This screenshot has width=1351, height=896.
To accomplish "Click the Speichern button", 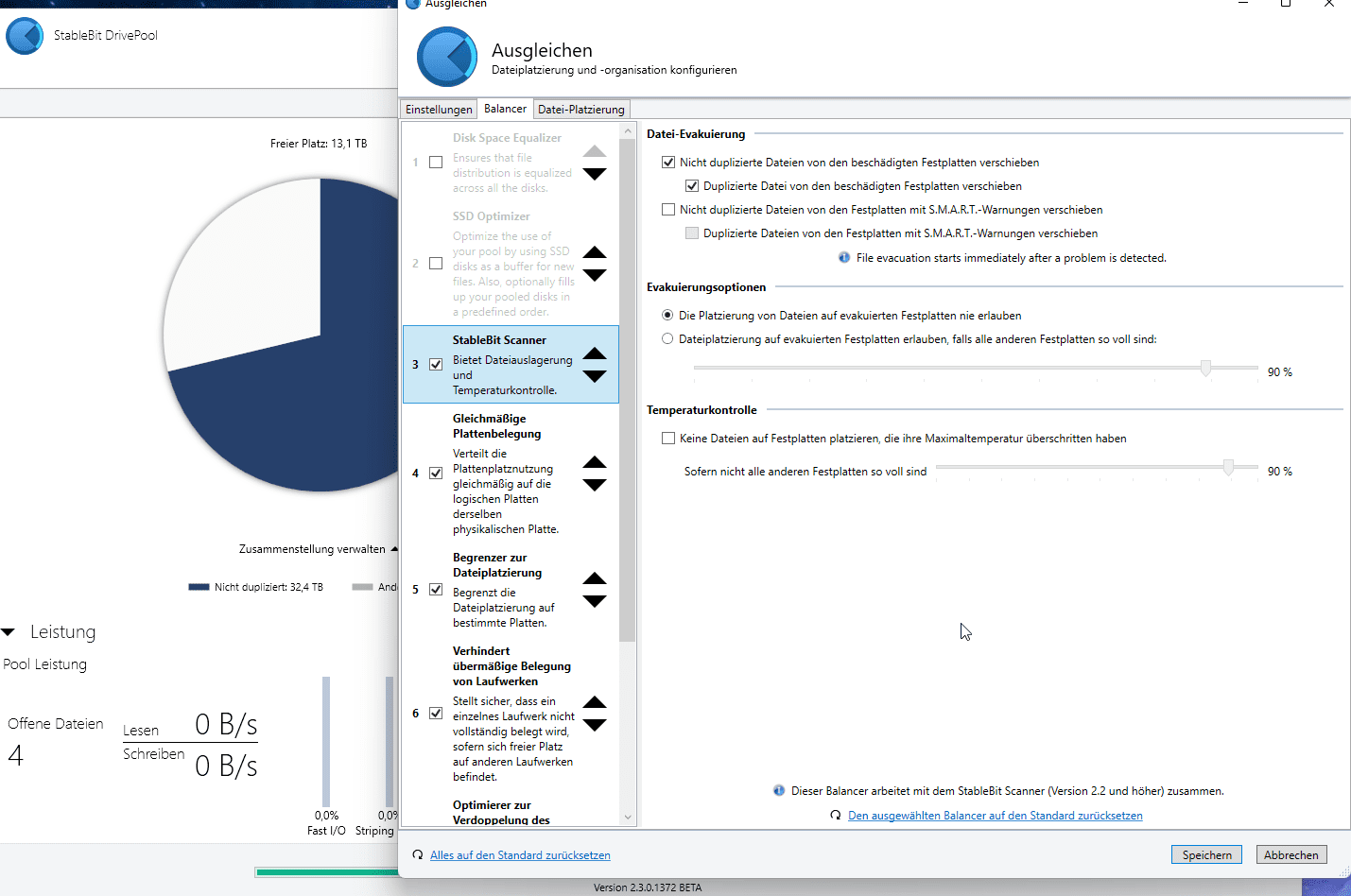I will click(1207, 854).
